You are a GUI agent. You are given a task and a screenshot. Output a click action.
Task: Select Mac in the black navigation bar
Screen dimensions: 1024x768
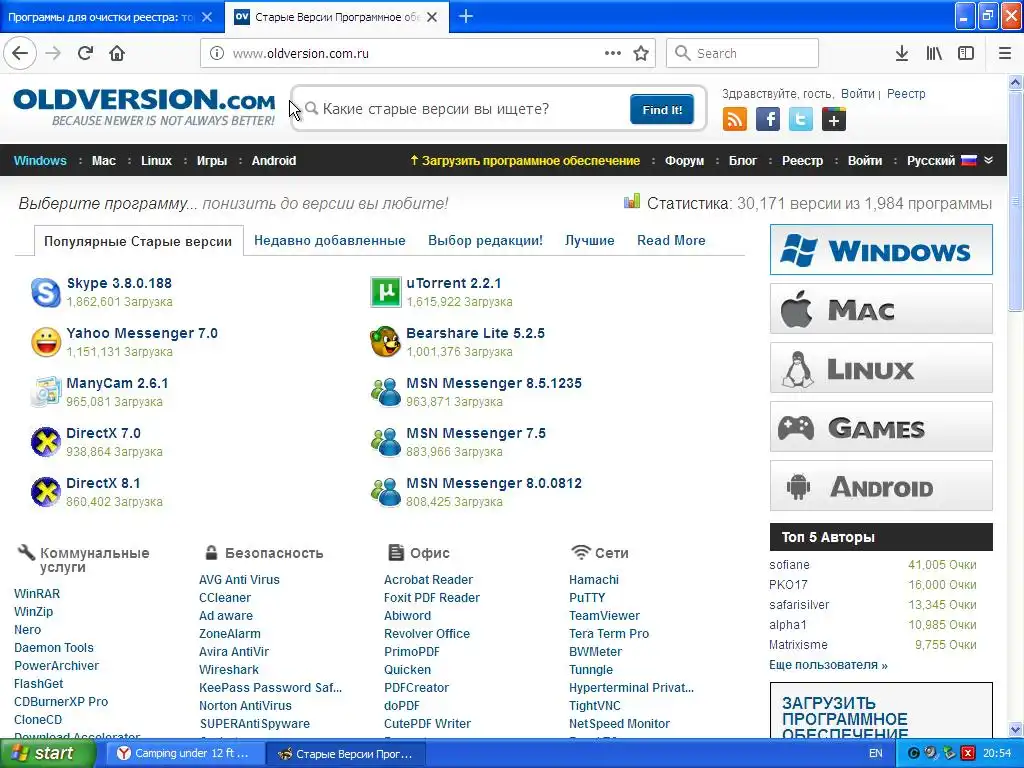coord(104,161)
